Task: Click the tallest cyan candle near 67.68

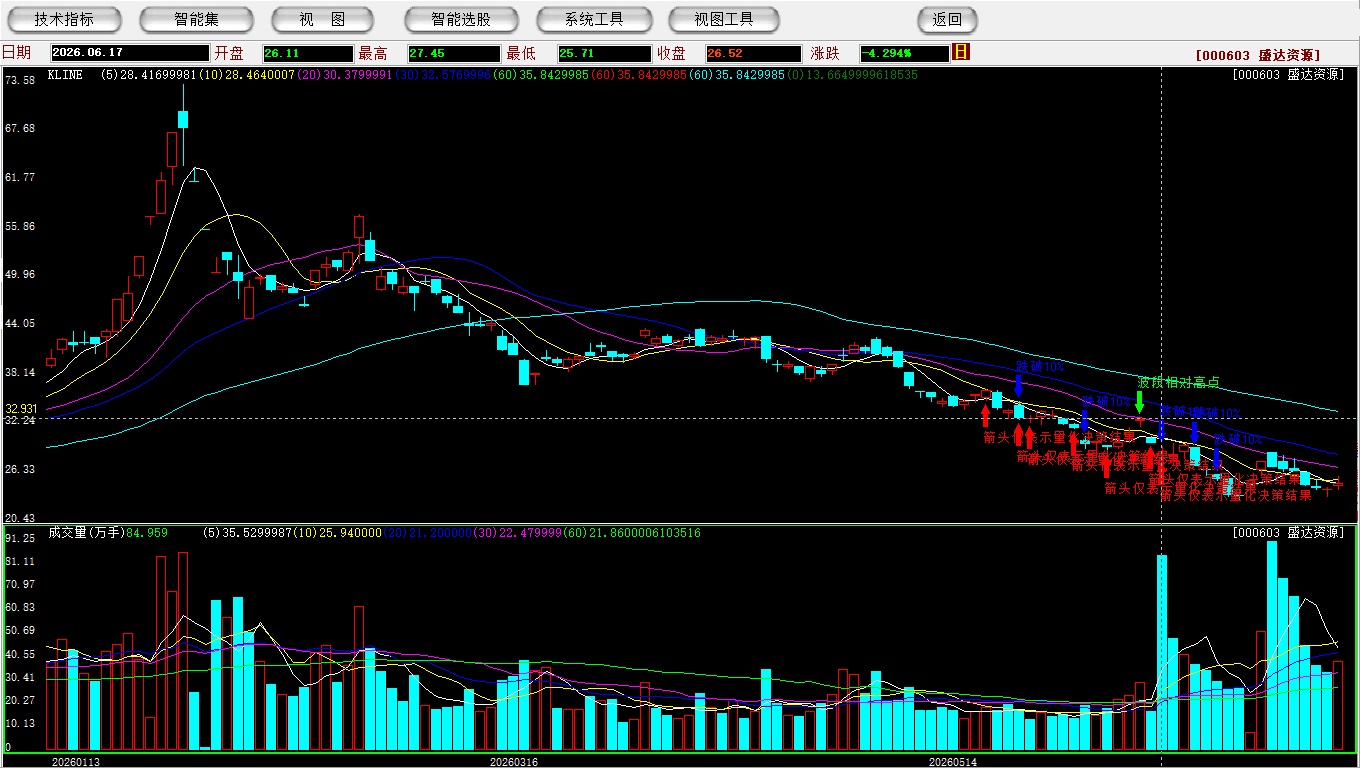Action: click(183, 119)
